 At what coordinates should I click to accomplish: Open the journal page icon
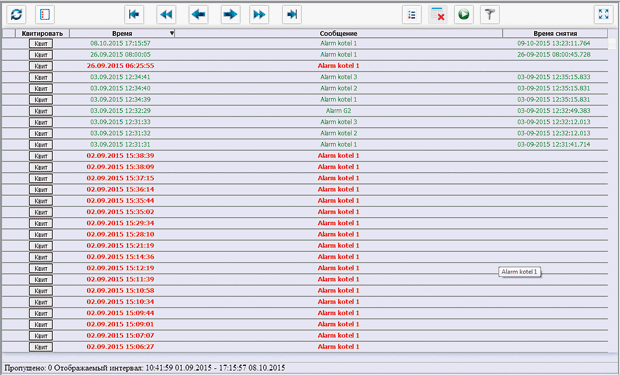[45, 15]
